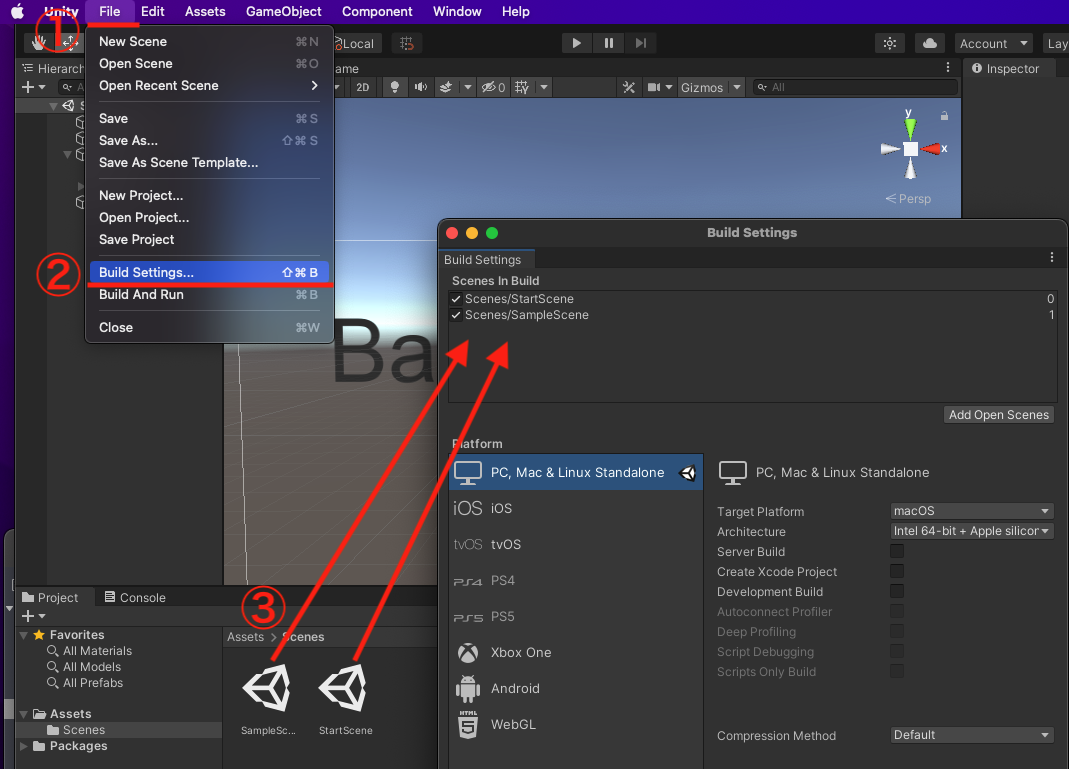Select the StartScene asset thumbnail
1069x769 pixels.
[345, 689]
